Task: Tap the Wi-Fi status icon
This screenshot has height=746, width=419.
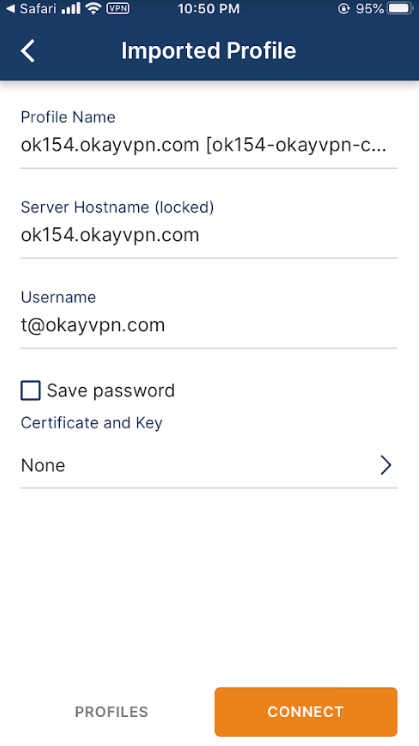Action: pos(94,9)
